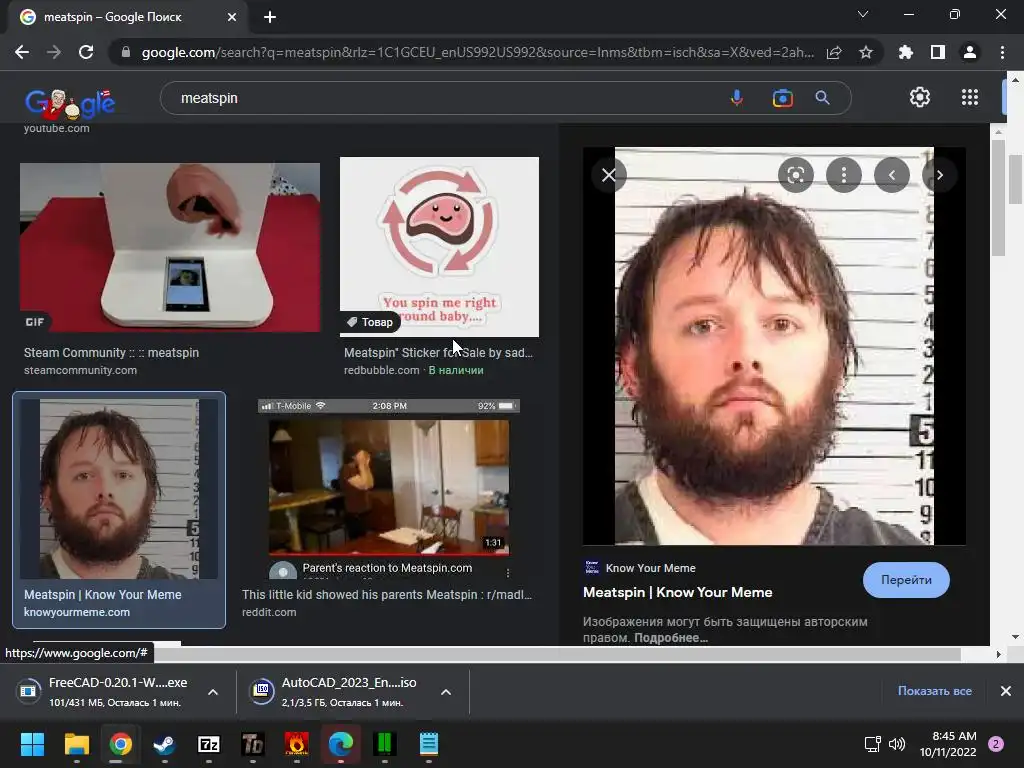Bookmark this page with the star icon
This screenshot has width=1024, height=768.
click(866, 52)
